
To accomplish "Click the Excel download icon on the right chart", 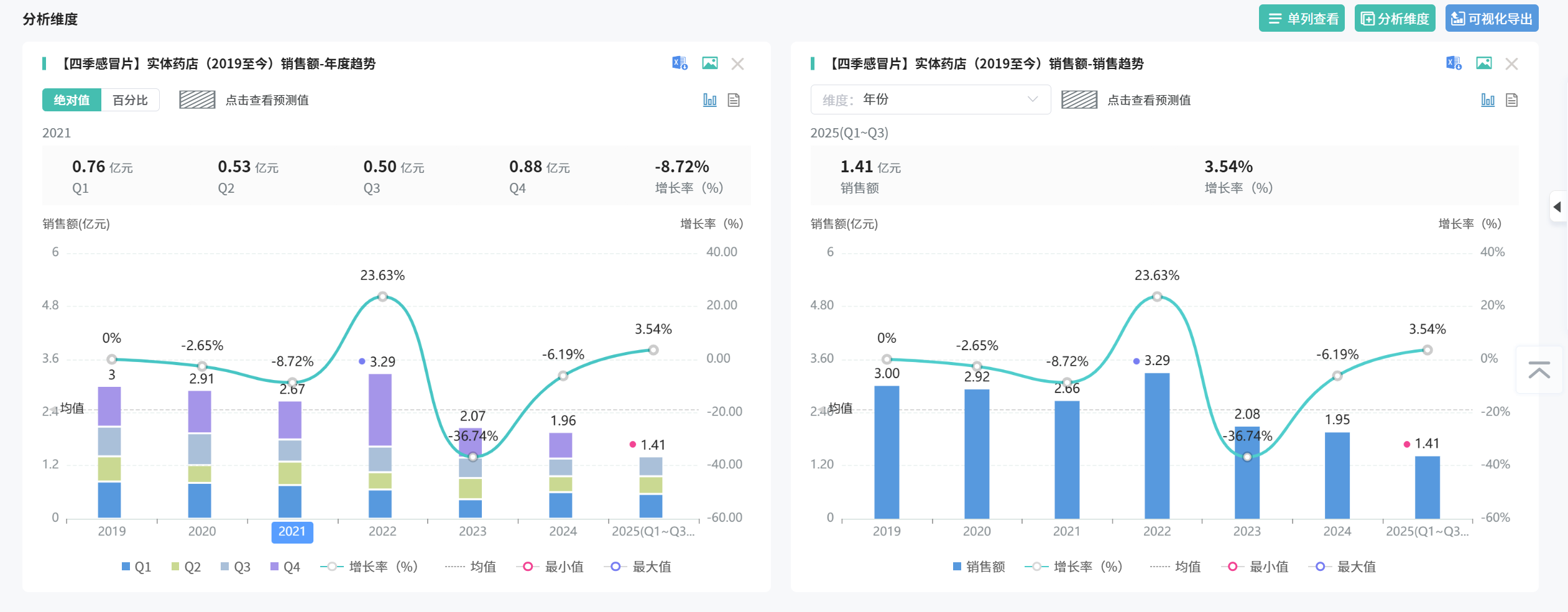I will pyautogui.click(x=1454, y=63).
